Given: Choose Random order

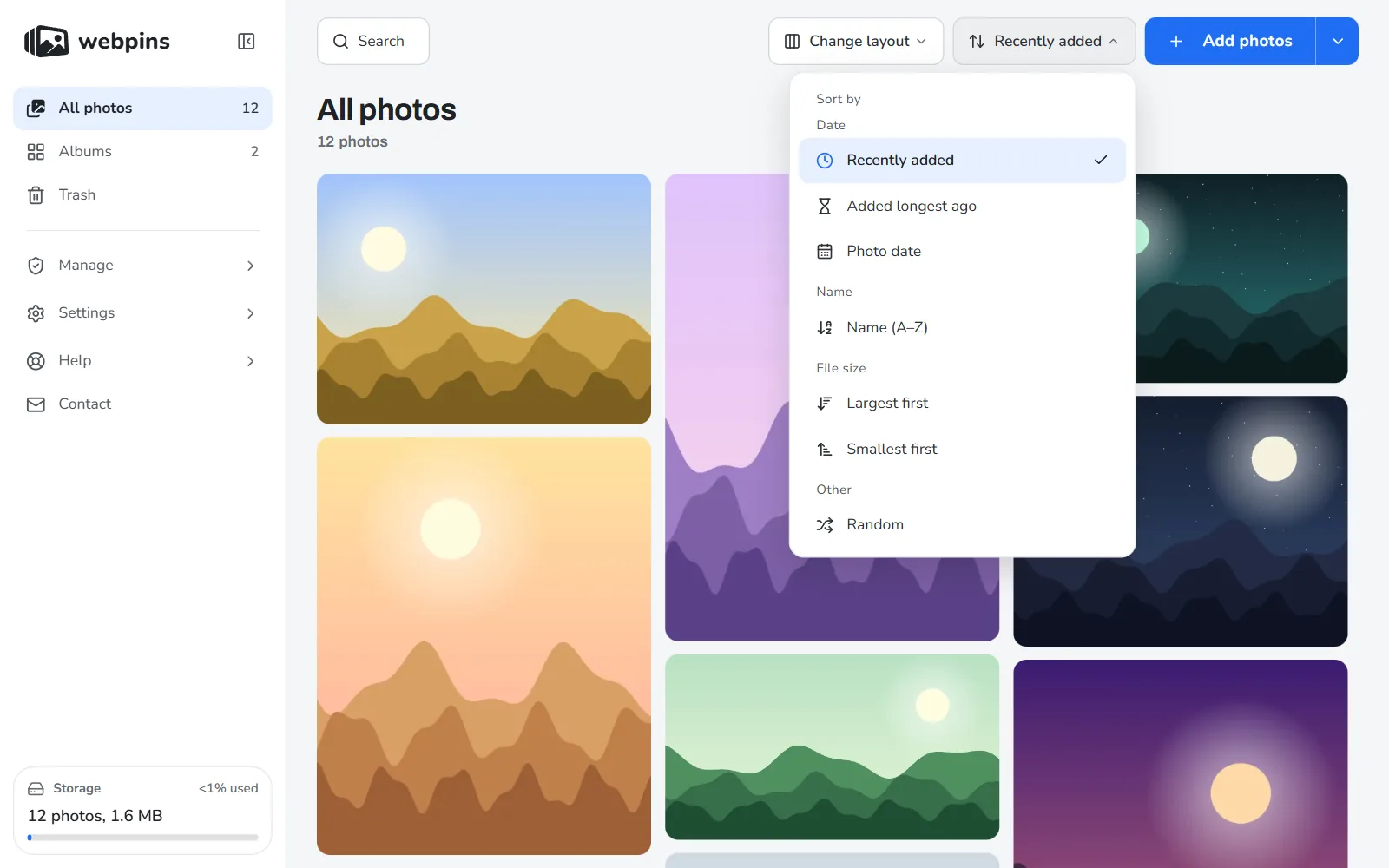Looking at the screenshot, I should click(x=962, y=525).
